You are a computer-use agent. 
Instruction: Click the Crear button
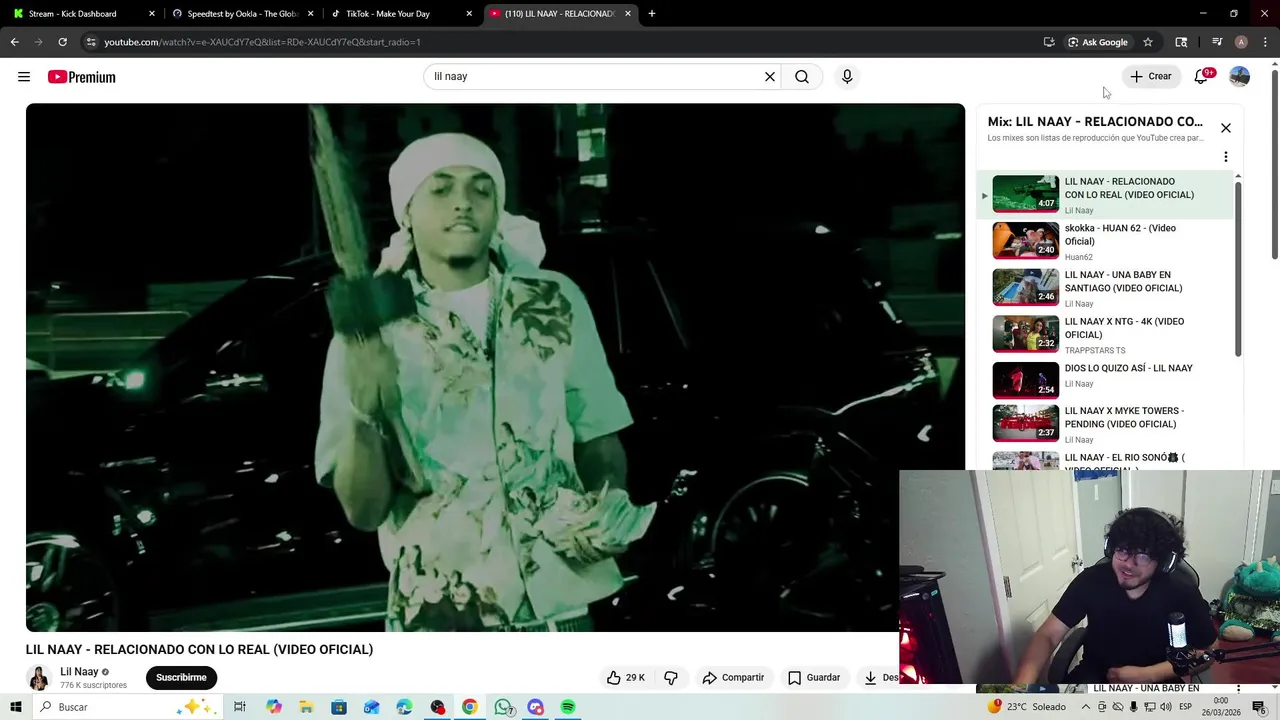click(1151, 77)
